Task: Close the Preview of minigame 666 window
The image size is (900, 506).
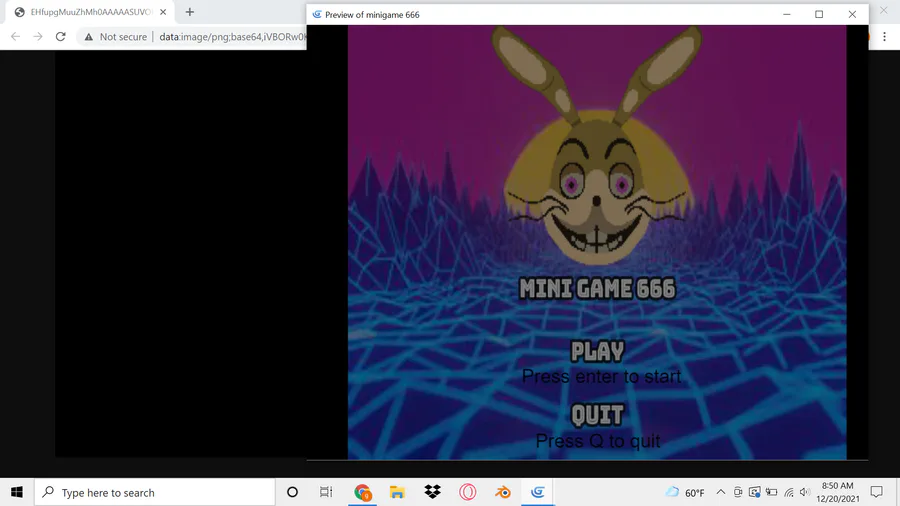Action: coord(852,14)
